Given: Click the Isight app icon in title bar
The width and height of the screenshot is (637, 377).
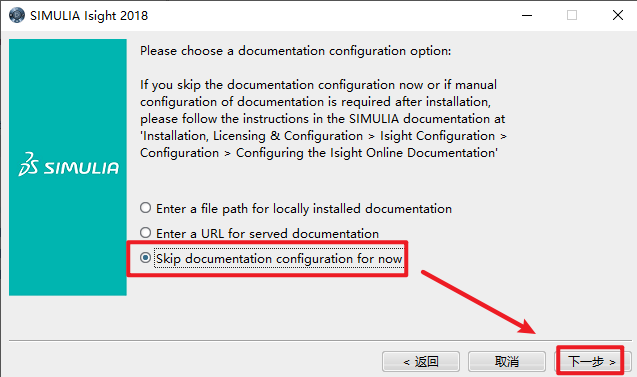Looking at the screenshot, I should coord(17,15).
